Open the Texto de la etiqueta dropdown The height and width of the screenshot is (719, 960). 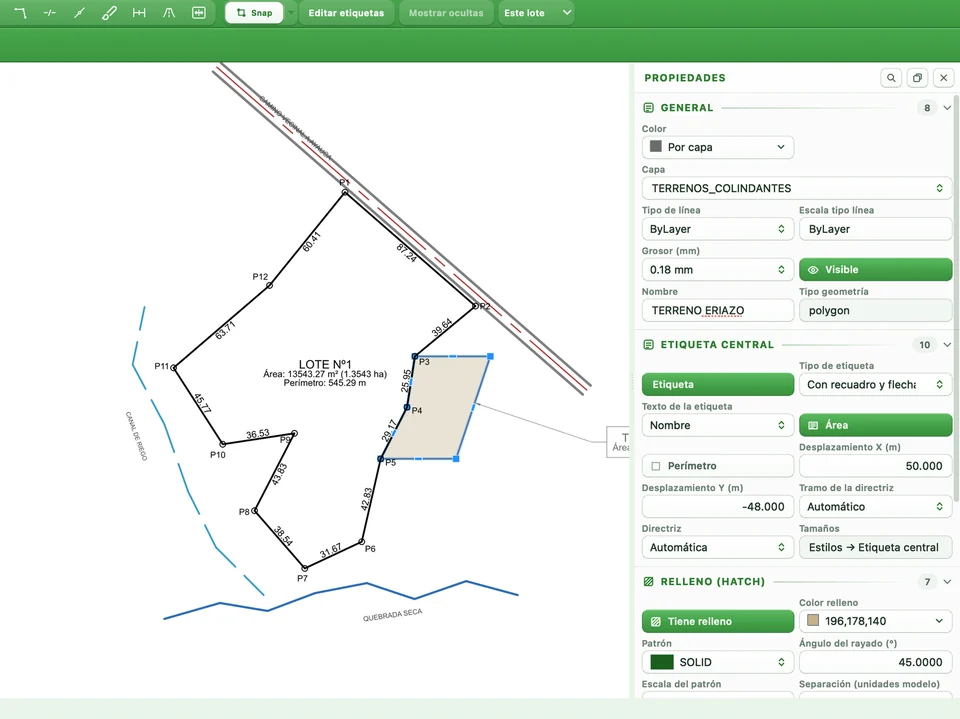coord(718,425)
